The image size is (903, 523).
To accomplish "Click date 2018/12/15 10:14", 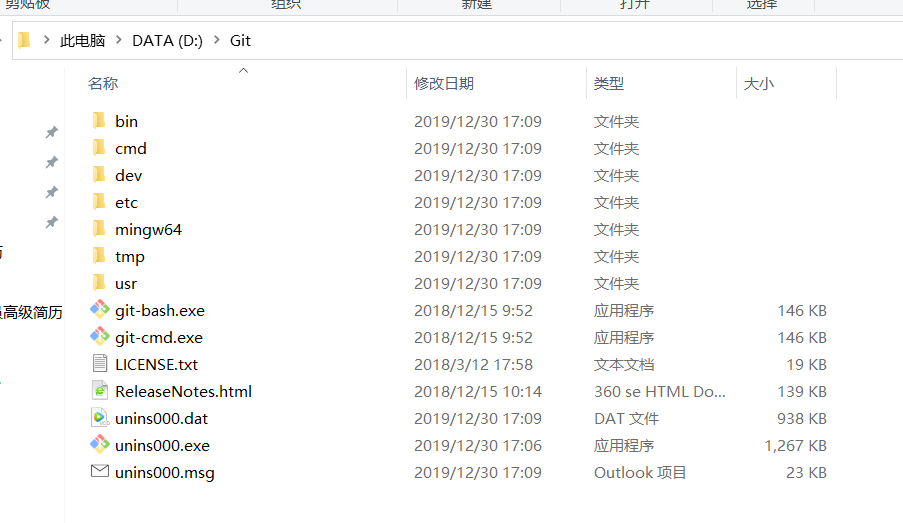I will pos(478,392).
